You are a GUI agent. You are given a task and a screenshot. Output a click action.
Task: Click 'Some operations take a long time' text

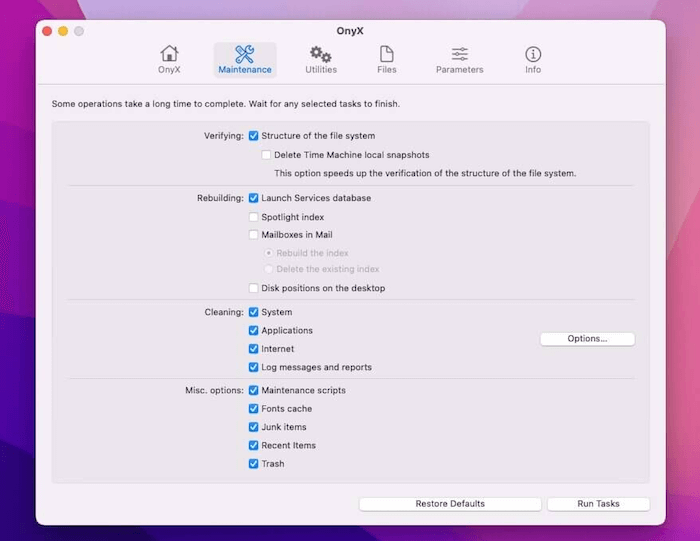[x=225, y=104]
